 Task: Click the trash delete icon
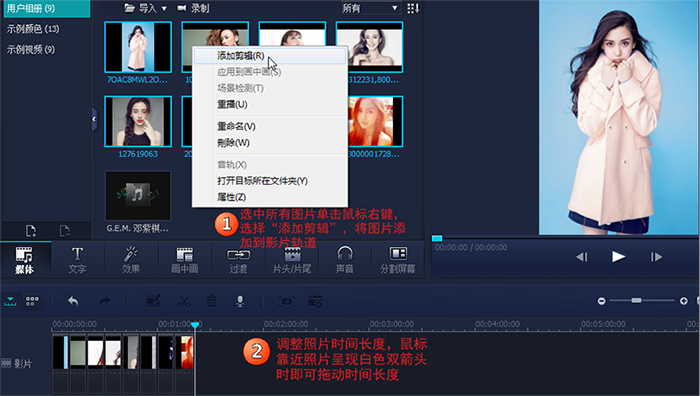coord(212,302)
